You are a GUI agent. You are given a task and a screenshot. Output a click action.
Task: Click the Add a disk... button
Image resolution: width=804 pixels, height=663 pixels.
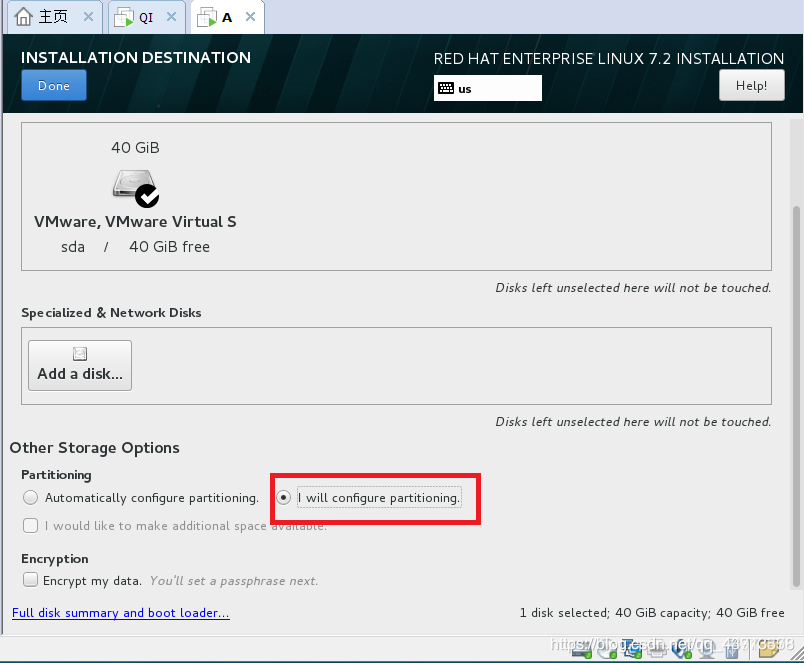click(x=80, y=365)
